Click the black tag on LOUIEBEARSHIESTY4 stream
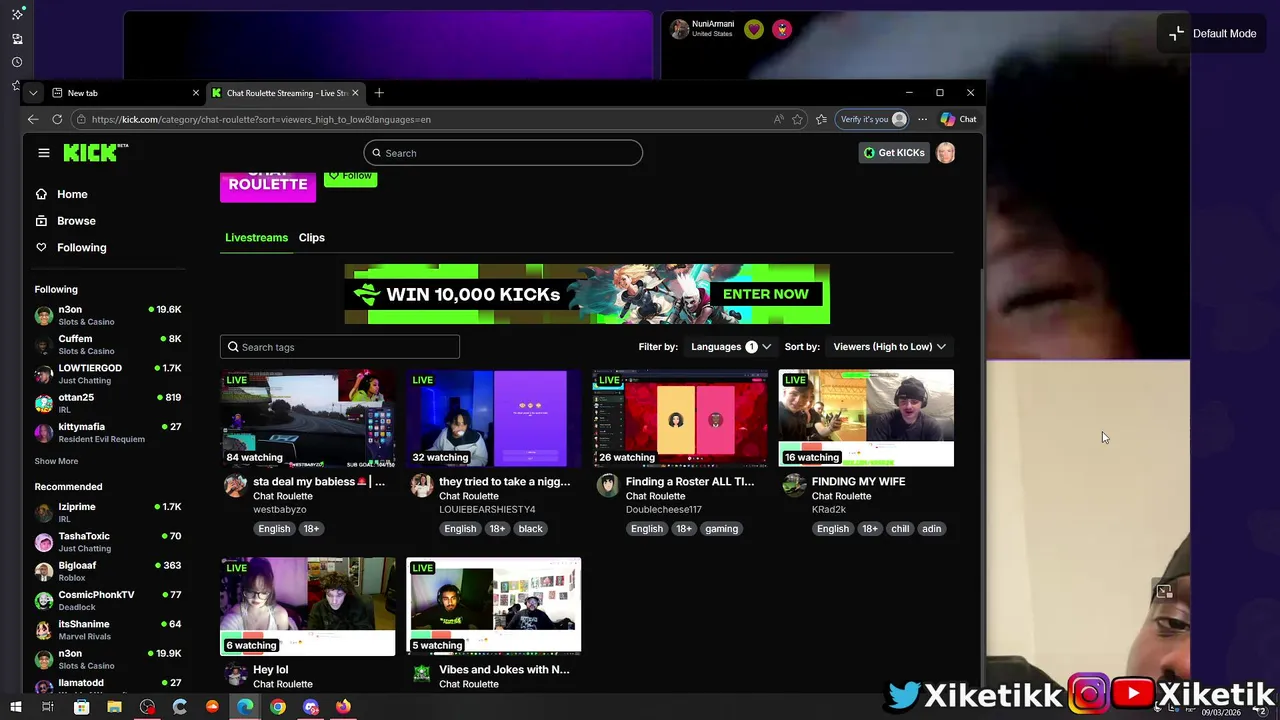 [530, 529]
